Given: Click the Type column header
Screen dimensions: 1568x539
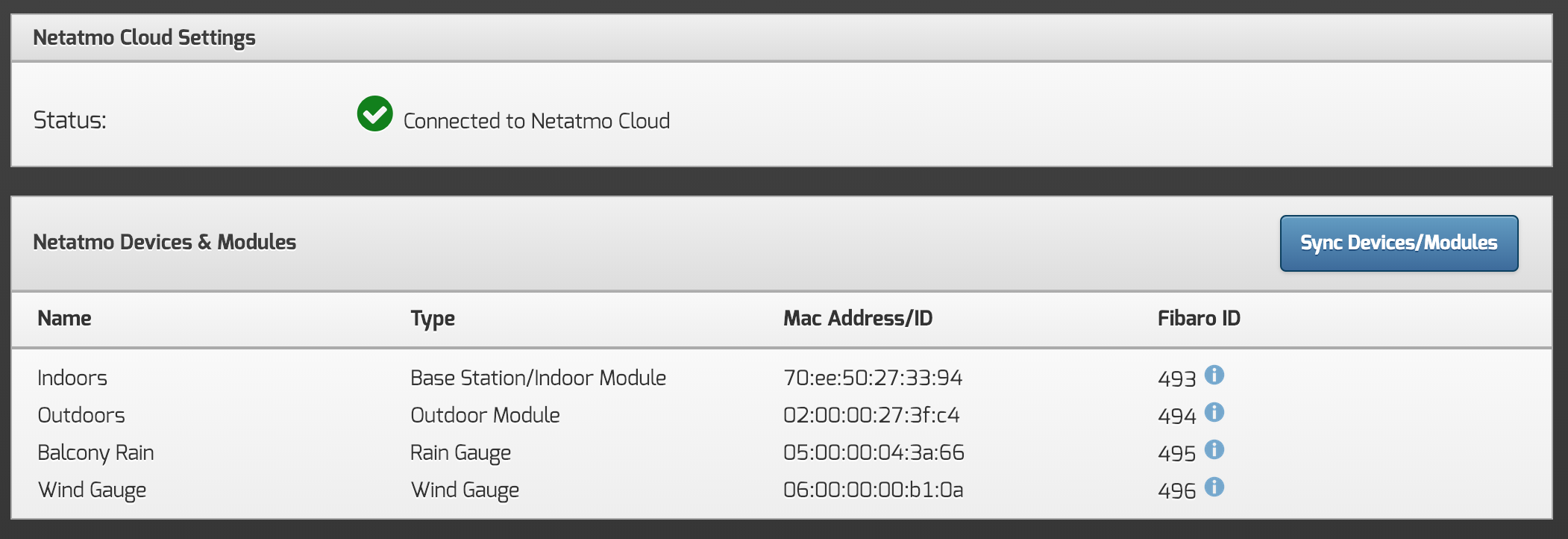Looking at the screenshot, I should coord(433,318).
